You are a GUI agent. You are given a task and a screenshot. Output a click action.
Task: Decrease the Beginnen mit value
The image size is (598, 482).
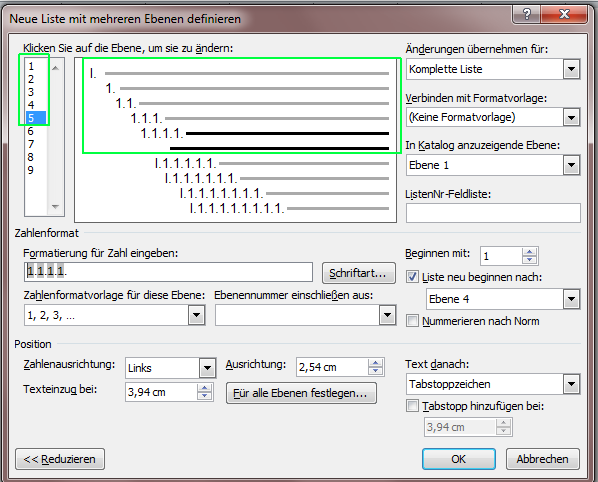(x=529, y=260)
